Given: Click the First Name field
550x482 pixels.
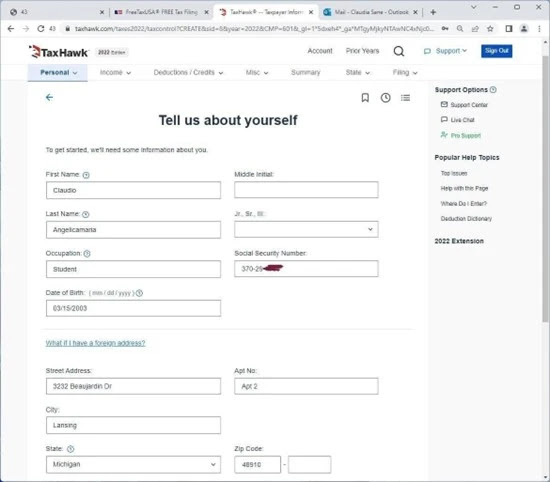Looking at the screenshot, I should (x=133, y=190).
